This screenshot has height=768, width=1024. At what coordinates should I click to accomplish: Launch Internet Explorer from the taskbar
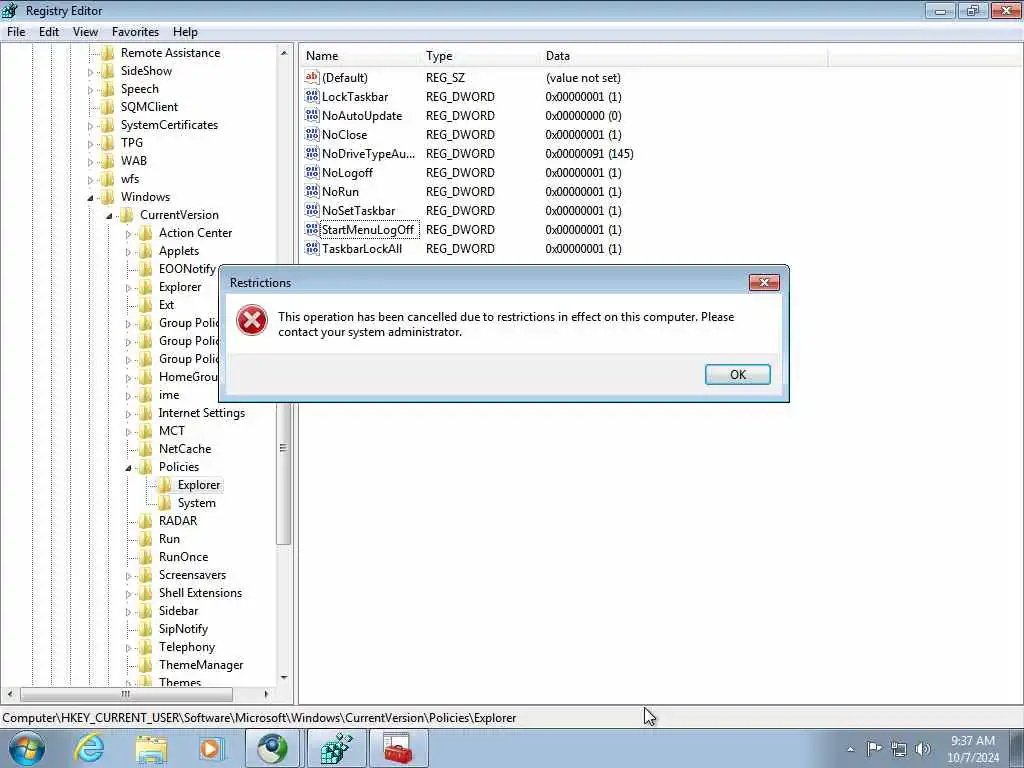89,748
